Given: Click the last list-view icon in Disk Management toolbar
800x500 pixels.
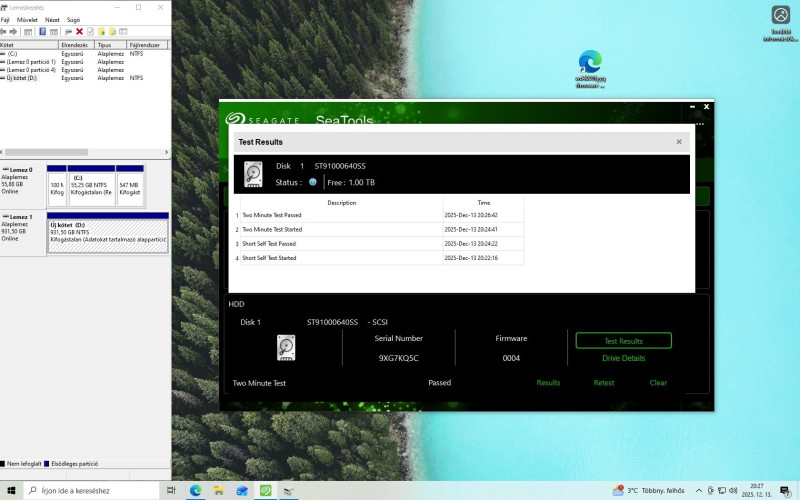Looking at the screenshot, I should 123,32.
